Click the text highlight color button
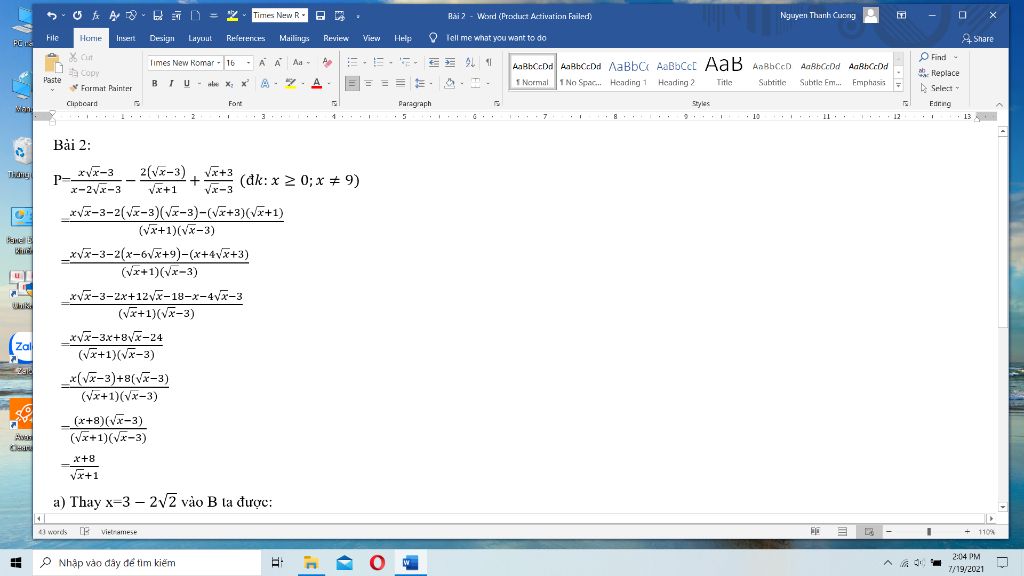 click(291, 84)
